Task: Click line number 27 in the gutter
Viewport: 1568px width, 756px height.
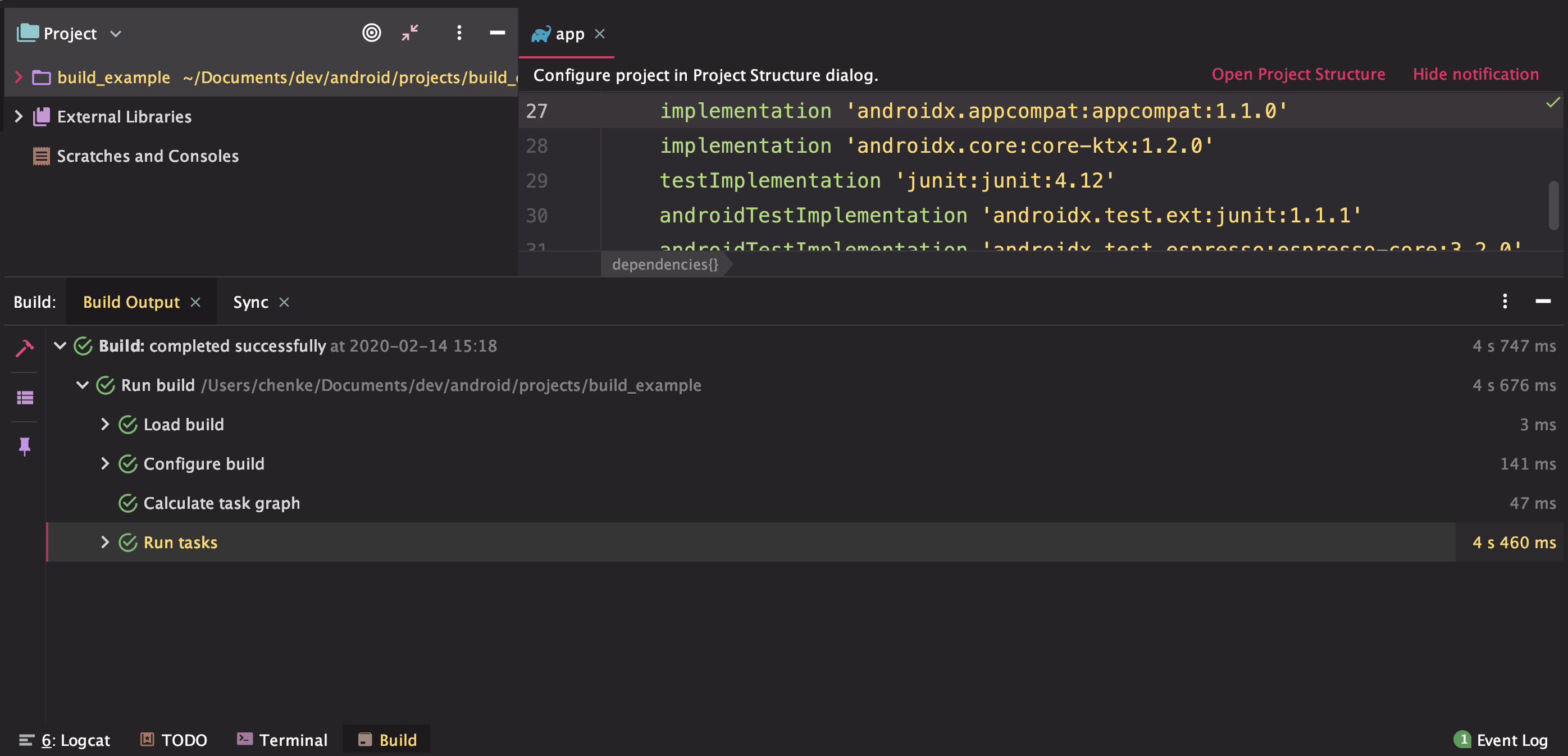Action: pyautogui.click(x=536, y=111)
